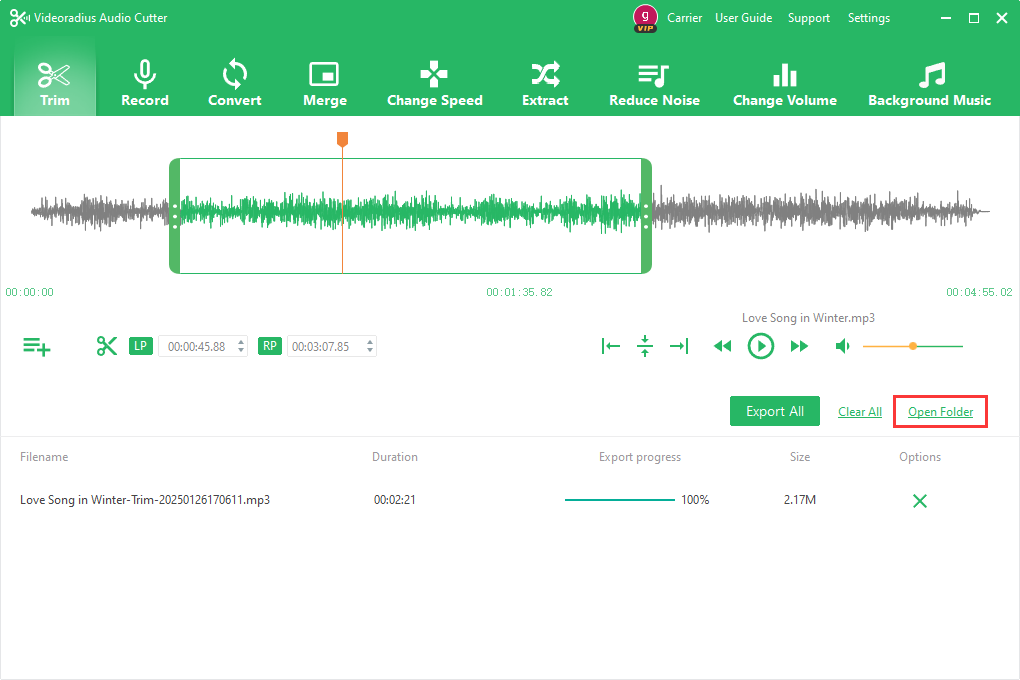The image size is (1020, 680).
Task: Click the orange playhead marker
Action: [342, 139]
